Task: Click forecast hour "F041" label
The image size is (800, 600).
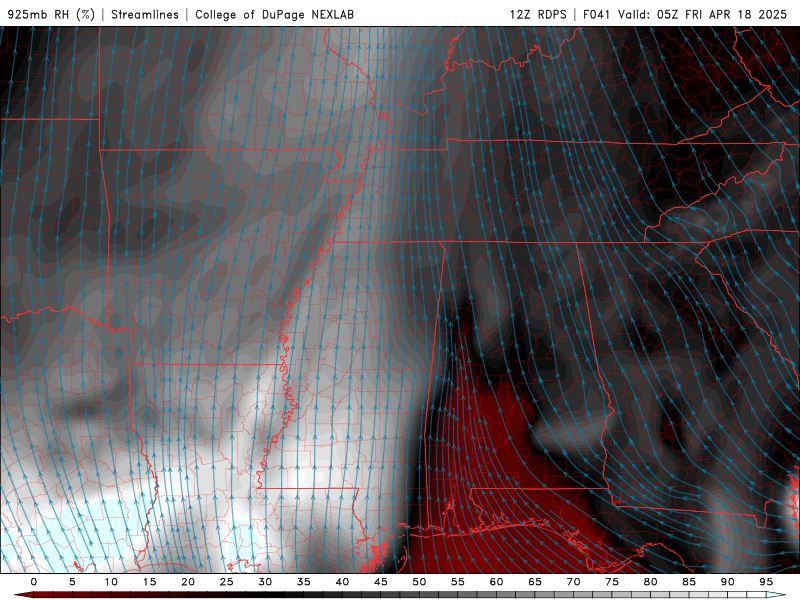Action: pos(596,14)
